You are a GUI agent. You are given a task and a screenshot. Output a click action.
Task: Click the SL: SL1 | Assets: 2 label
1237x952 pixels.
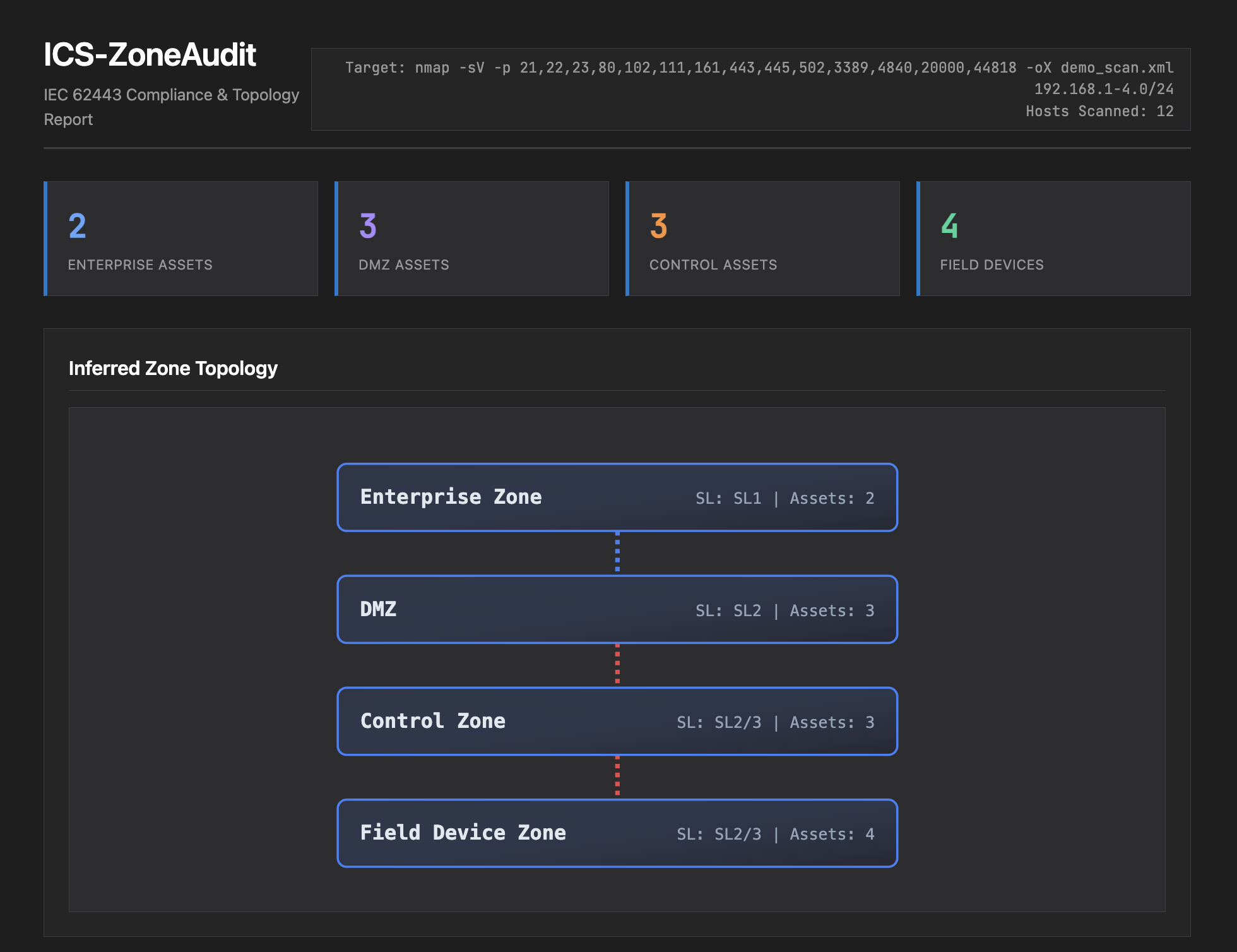click(x=784, y=499)
